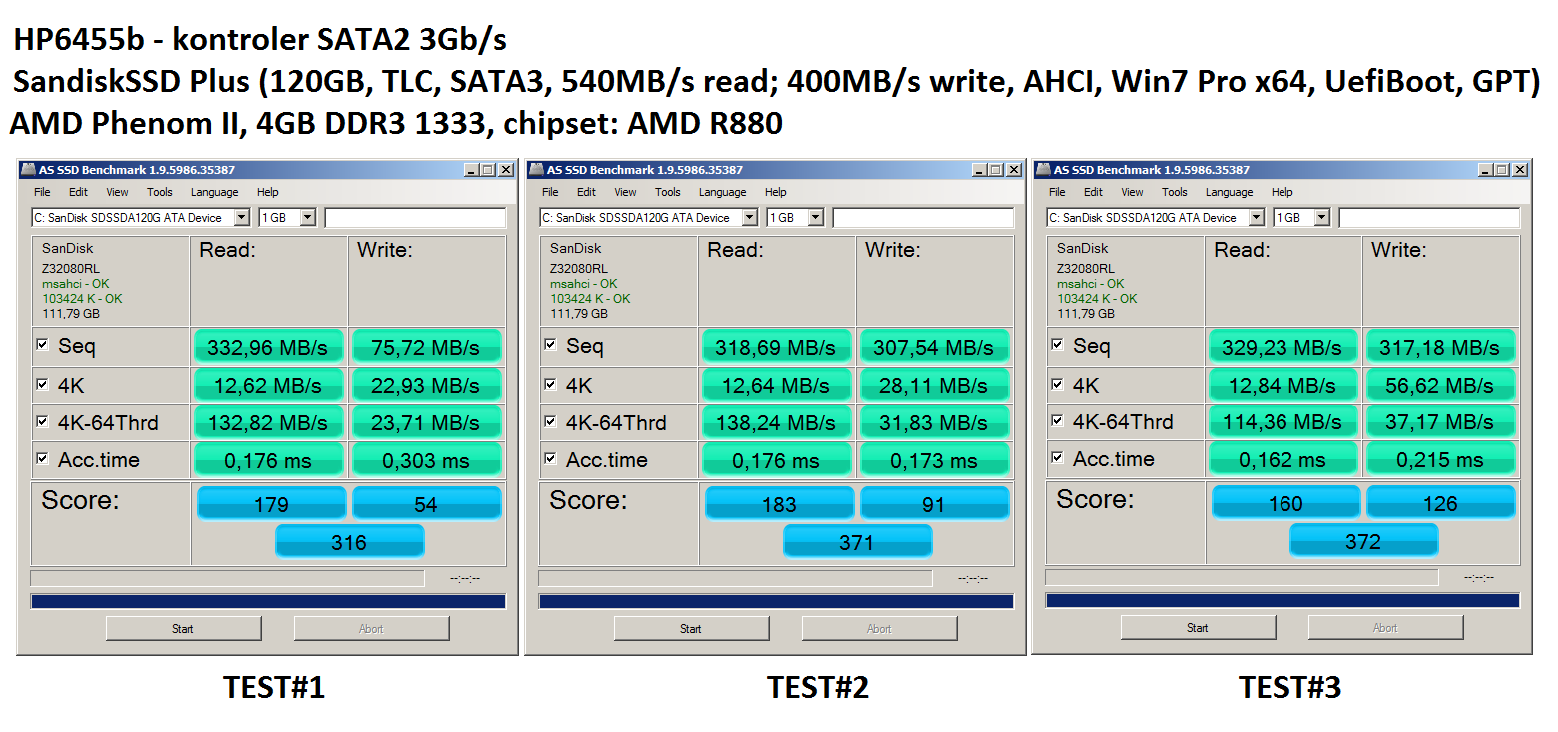Expand the 1 GB size dropdown in TEST#1 window
1558x732 pixels.
(288, 217)
